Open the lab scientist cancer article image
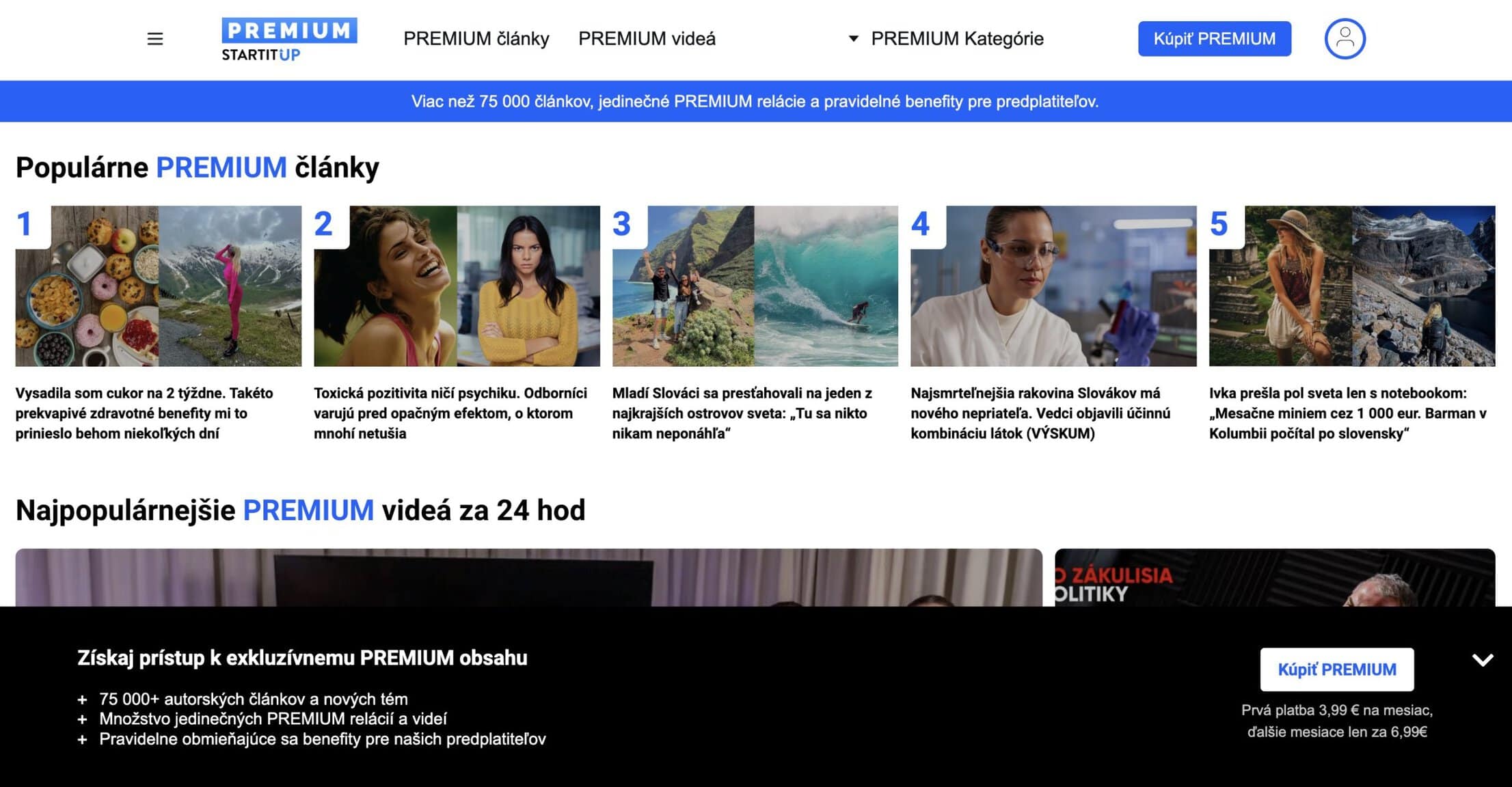Screen dimensions: 1512x787 (1053, 286)
